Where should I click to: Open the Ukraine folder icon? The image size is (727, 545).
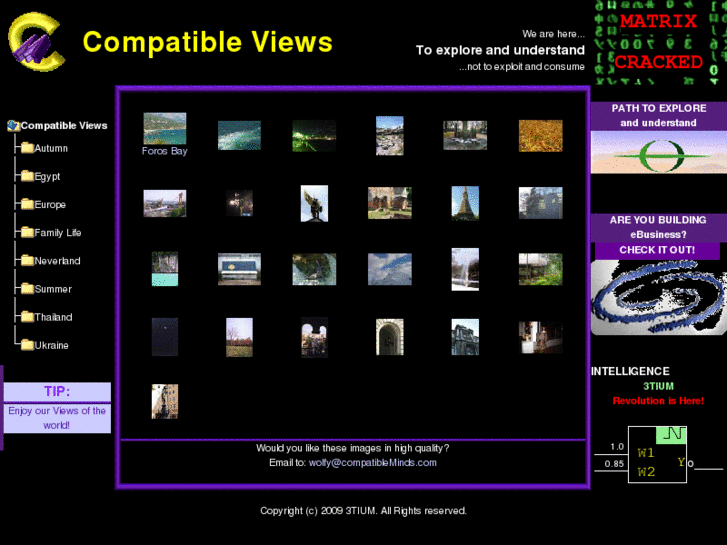(x=27, y=345)
